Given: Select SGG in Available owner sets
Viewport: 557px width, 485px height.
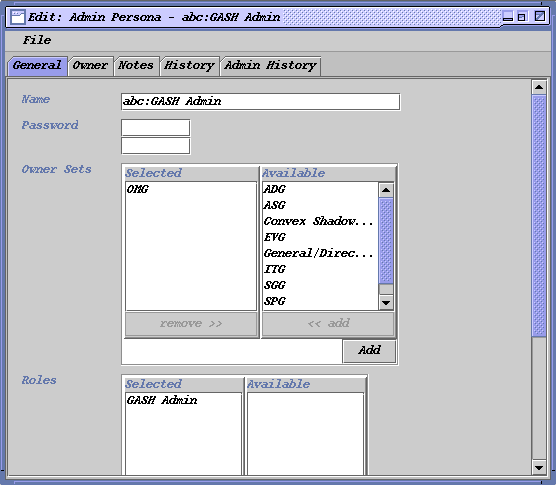Looking at the screenshot, I should tap(320, 285).
